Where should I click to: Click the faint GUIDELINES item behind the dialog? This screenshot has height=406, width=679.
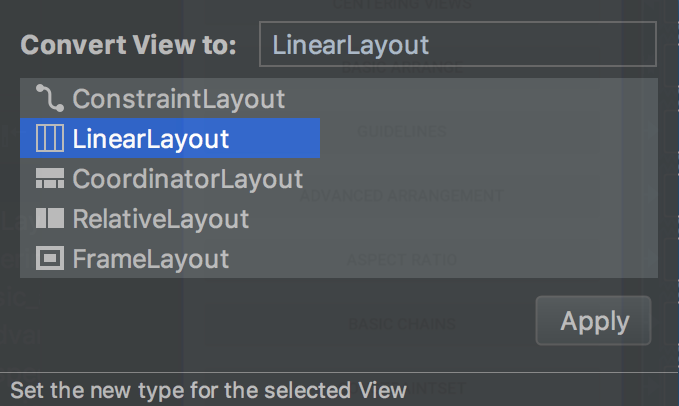coord(402,131)
